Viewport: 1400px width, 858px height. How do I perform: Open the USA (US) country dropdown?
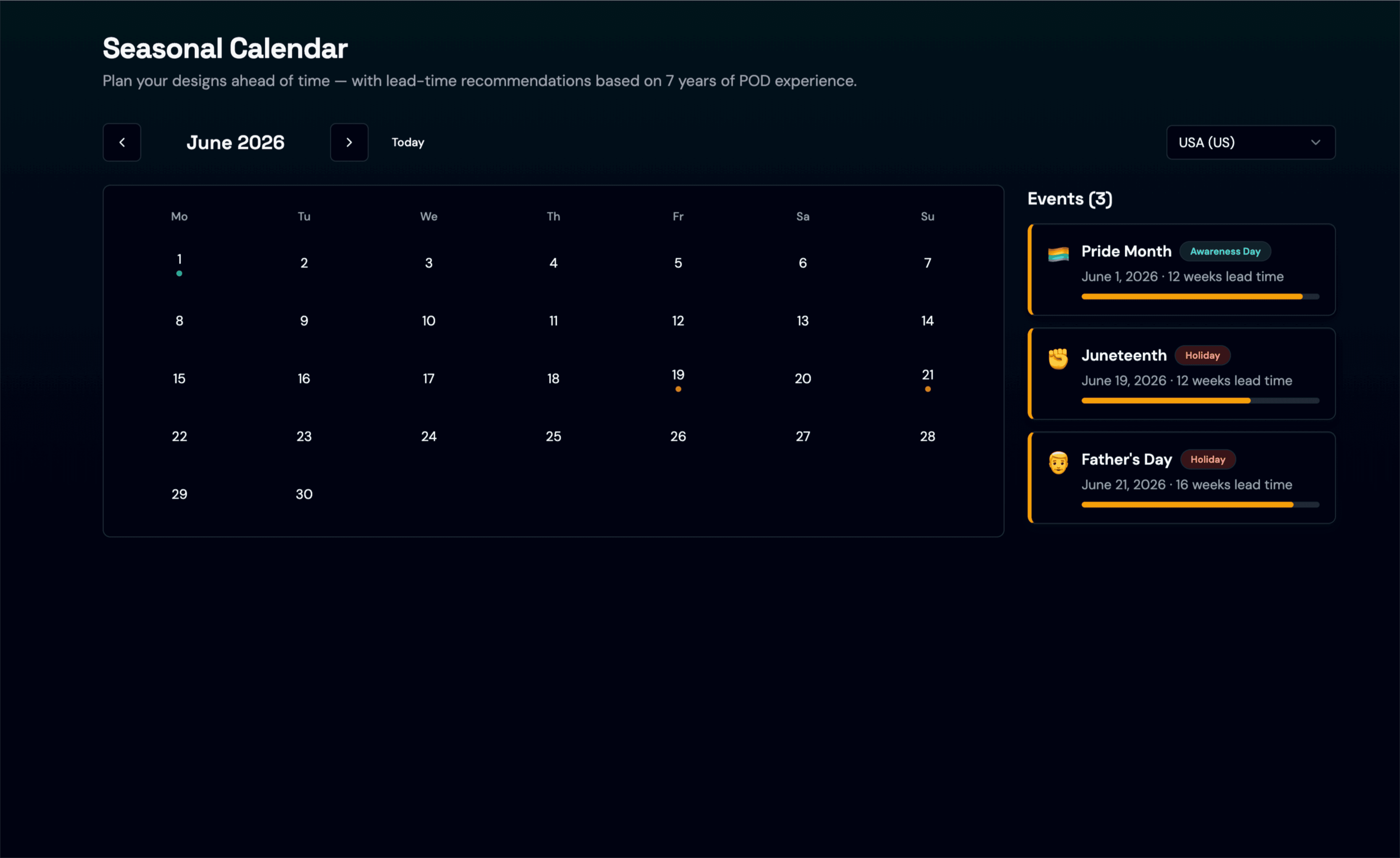tap(1251, 142)
